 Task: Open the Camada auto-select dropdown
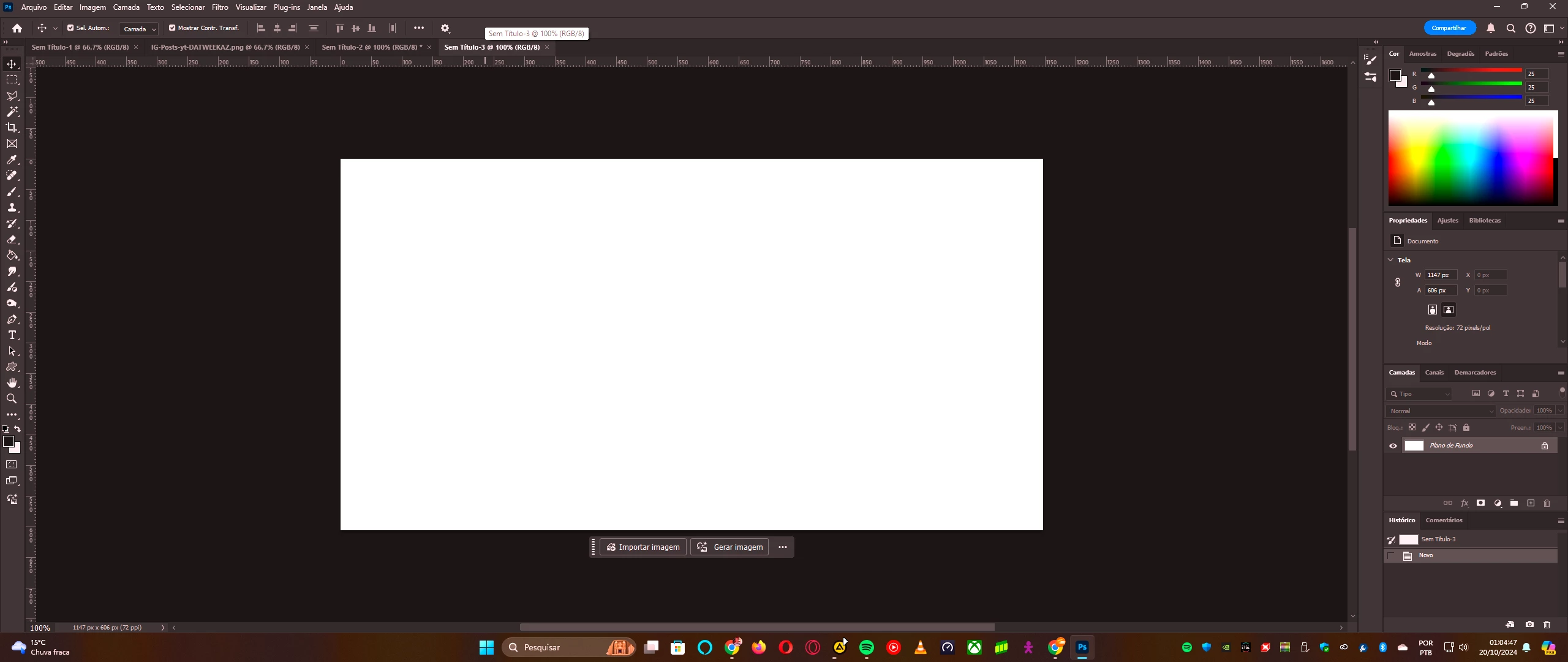139,29
